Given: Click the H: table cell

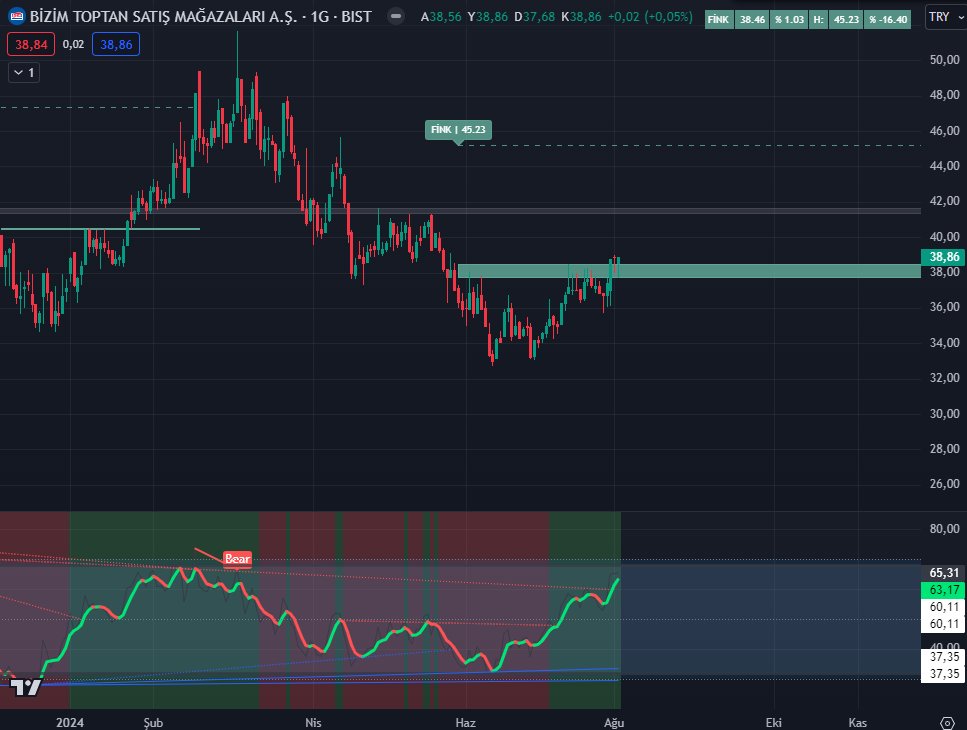Looking at the screenshot, I should (818, 19).
